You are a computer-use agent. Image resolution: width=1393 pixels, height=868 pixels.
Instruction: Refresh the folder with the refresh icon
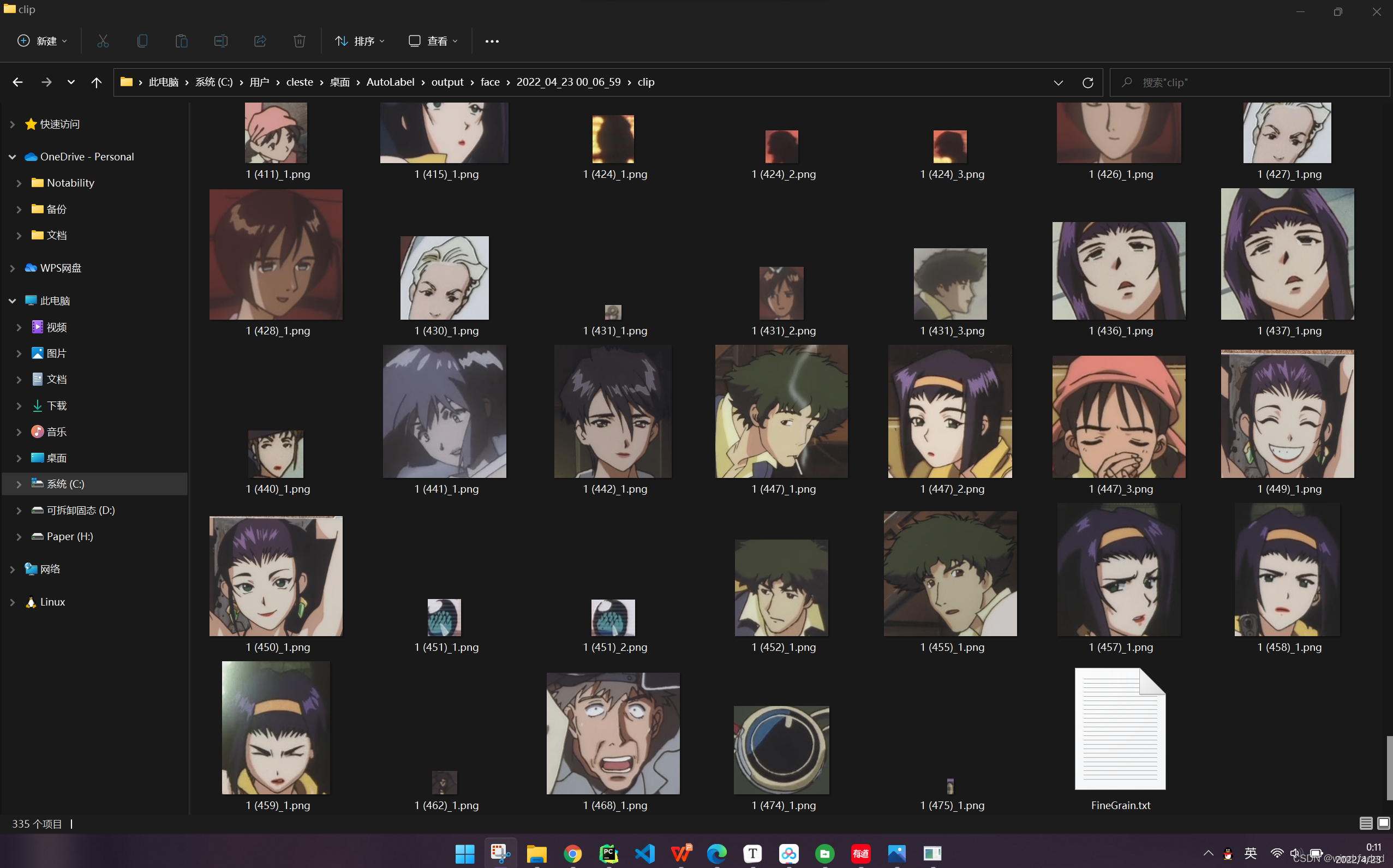tap(1087, 82)
